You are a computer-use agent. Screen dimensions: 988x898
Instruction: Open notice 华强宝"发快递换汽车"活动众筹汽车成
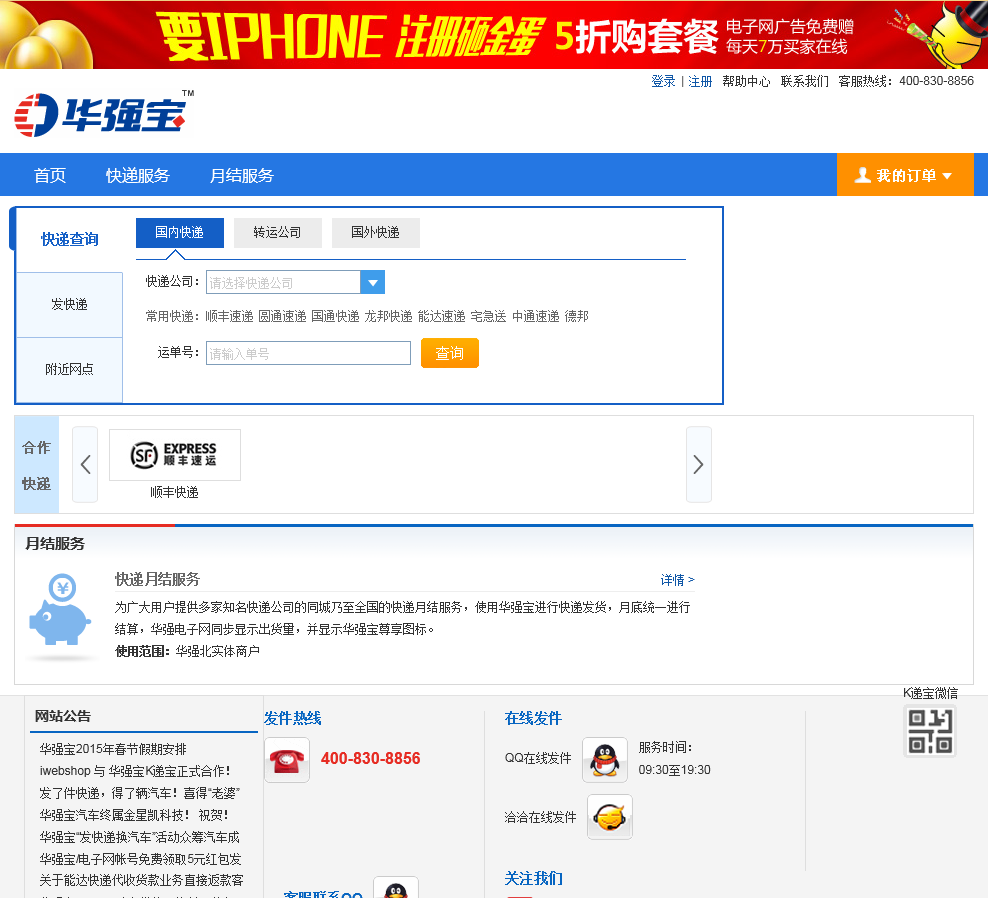140,837
